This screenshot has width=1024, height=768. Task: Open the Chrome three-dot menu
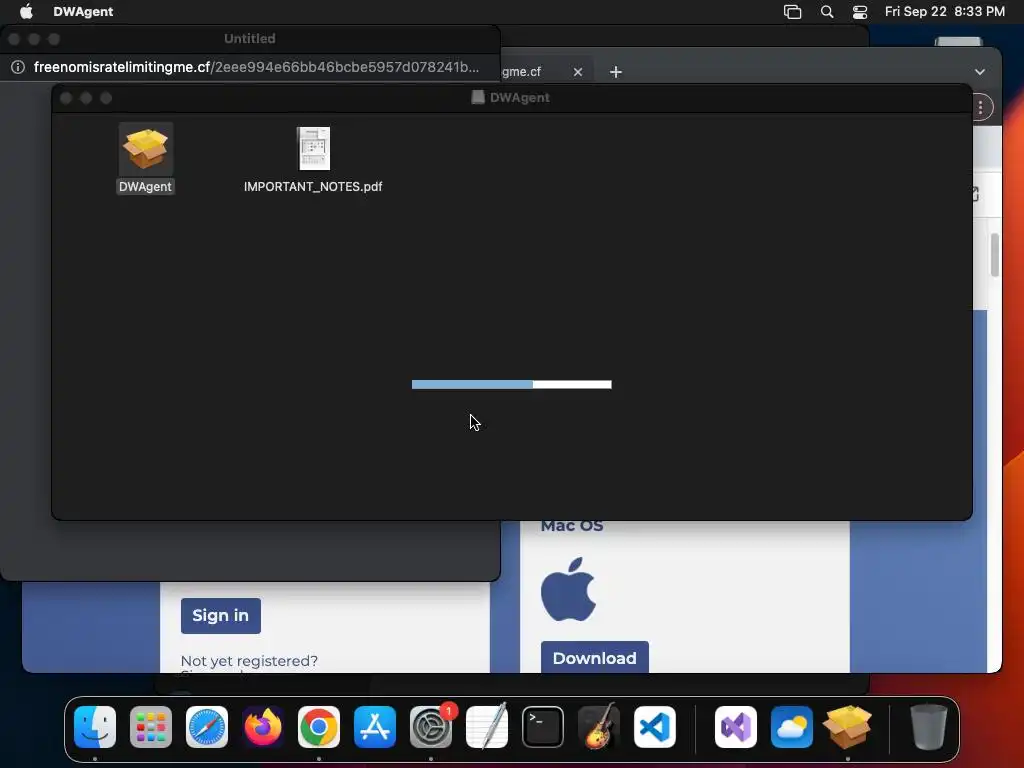coord(980,107)
